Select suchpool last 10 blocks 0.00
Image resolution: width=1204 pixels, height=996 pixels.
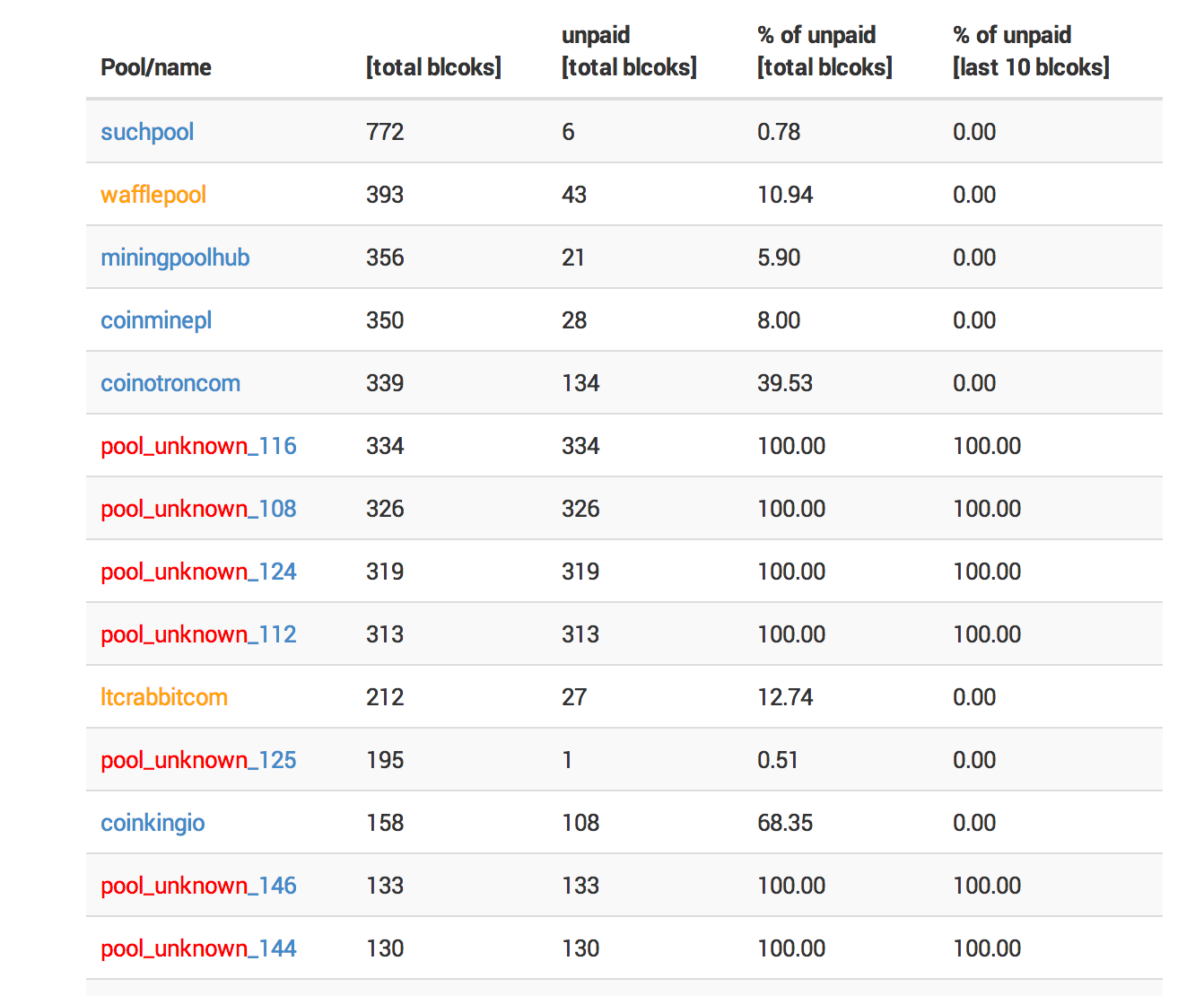pos(974,132)
